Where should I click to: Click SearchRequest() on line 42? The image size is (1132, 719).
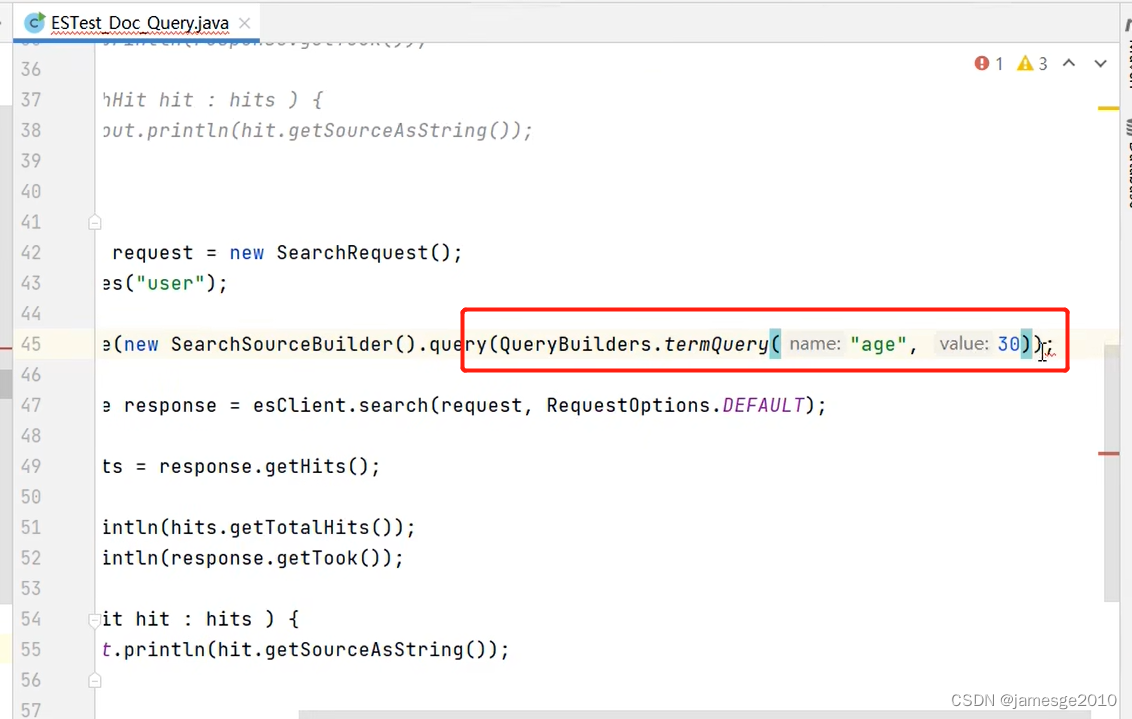click(364, 253)
